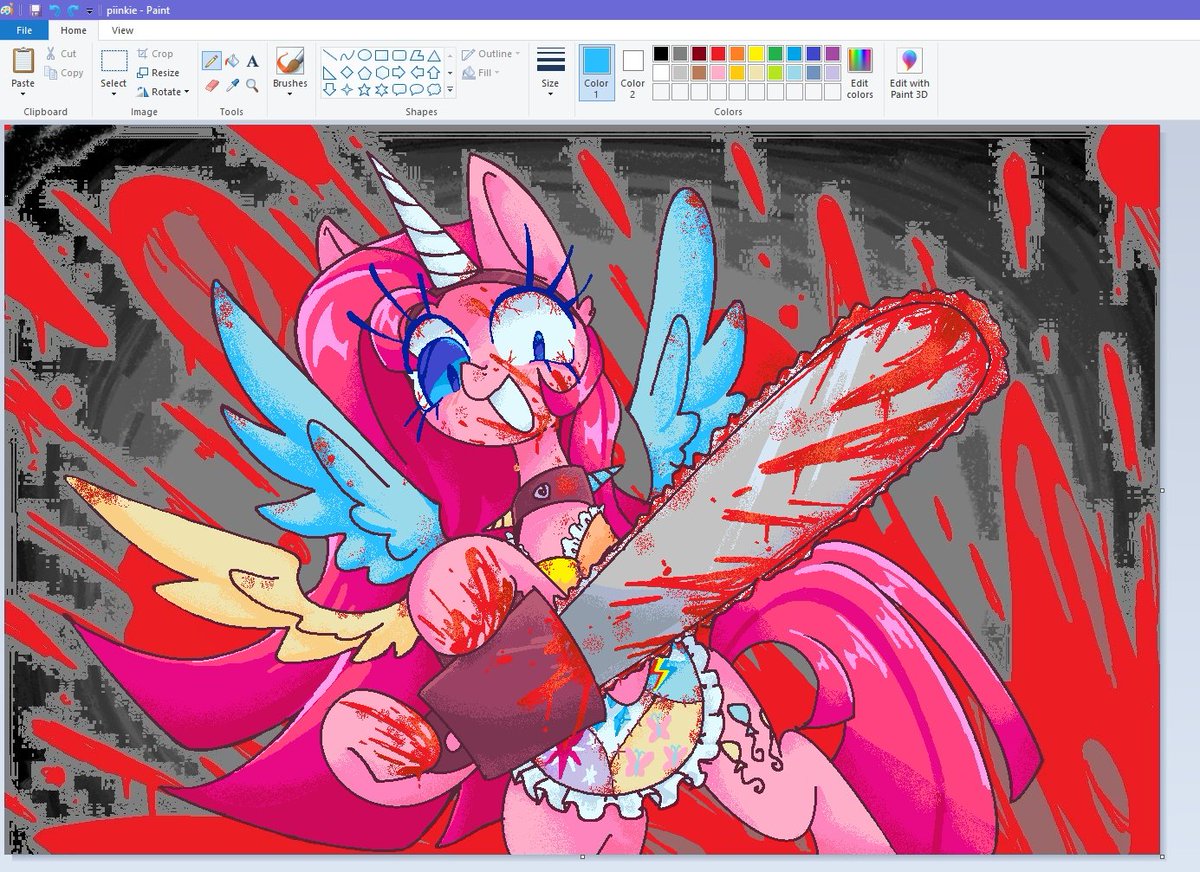Viewport: 1200px width, 872px height.
Task: Select the Color picker tool
Action: click(x=232, y=87)
